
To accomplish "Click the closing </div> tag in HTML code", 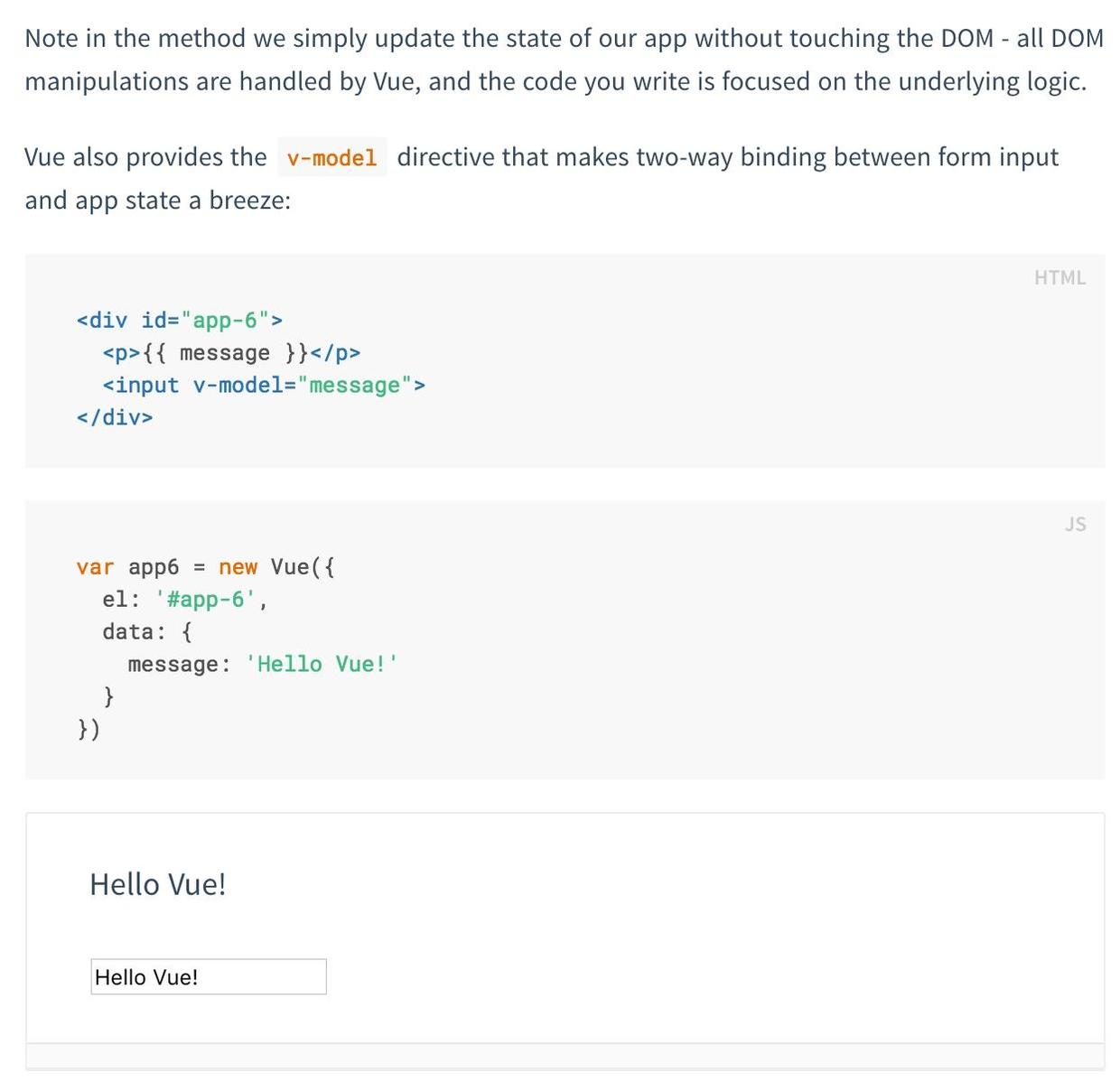I will 115,417.
